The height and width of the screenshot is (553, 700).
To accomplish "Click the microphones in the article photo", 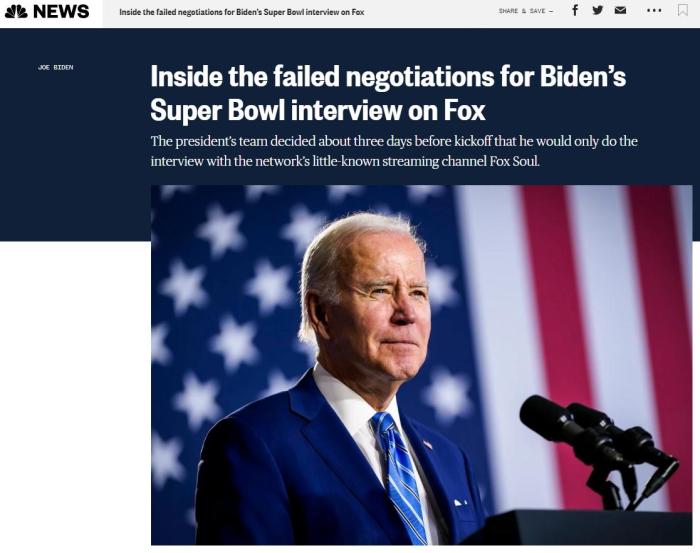I will pos(598,435).
